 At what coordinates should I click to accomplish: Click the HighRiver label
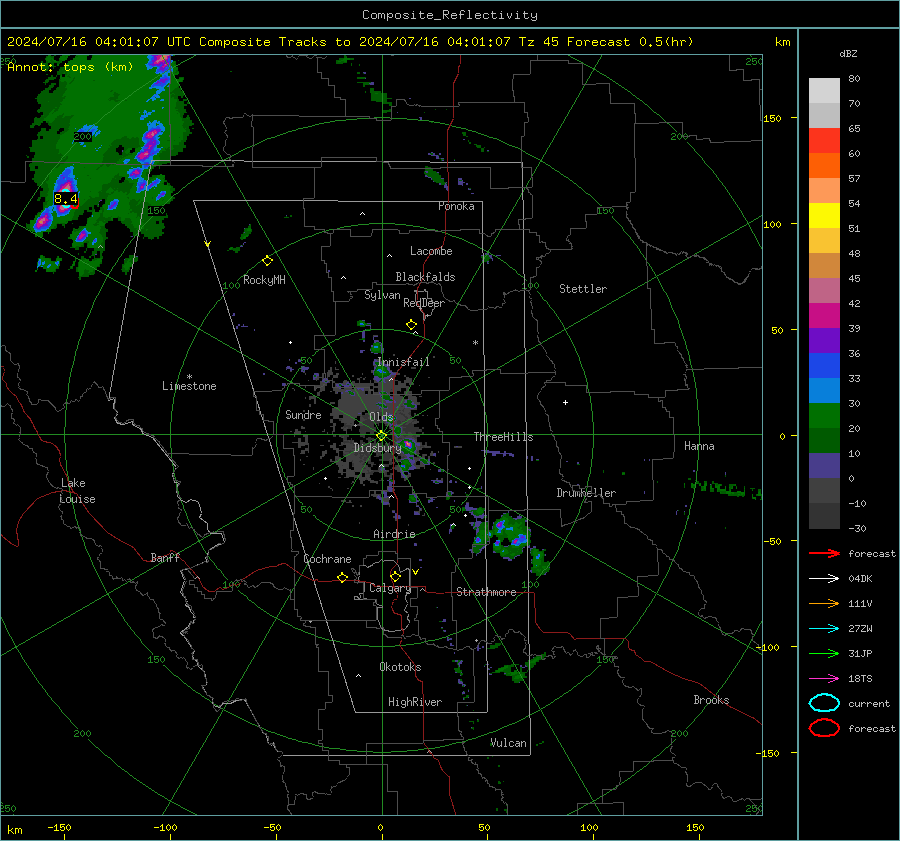coord(415,702)
